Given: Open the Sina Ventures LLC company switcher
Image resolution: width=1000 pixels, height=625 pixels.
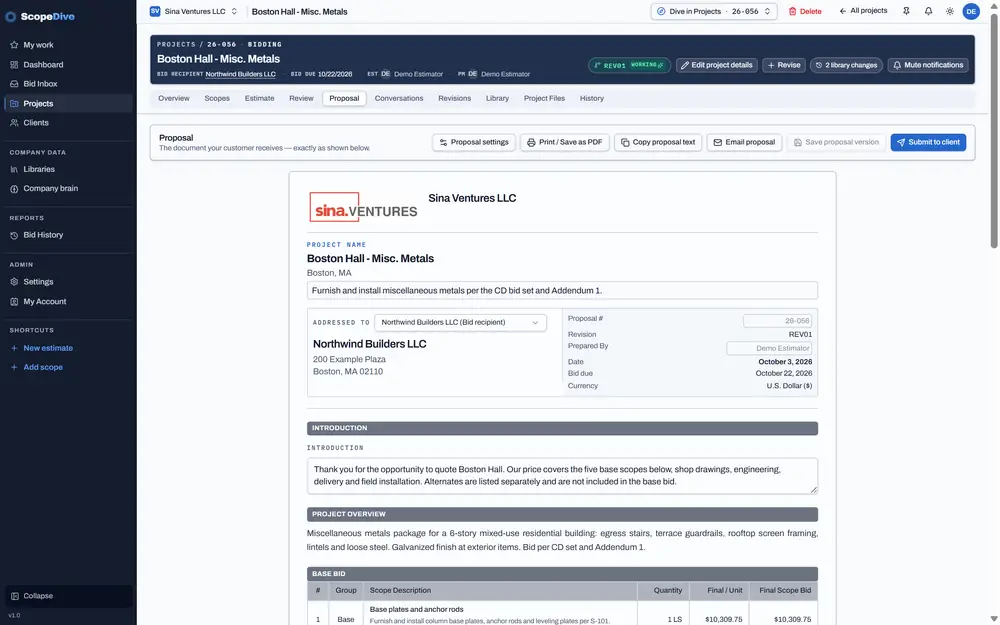Looking at the screenshot, I should [x=194, y=11].
